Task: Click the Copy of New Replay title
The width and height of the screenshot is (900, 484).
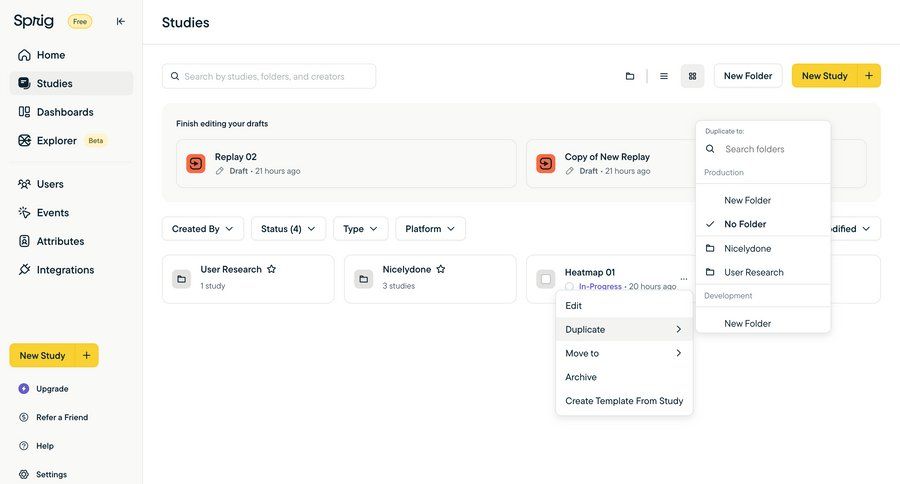Action: point(607,157)
